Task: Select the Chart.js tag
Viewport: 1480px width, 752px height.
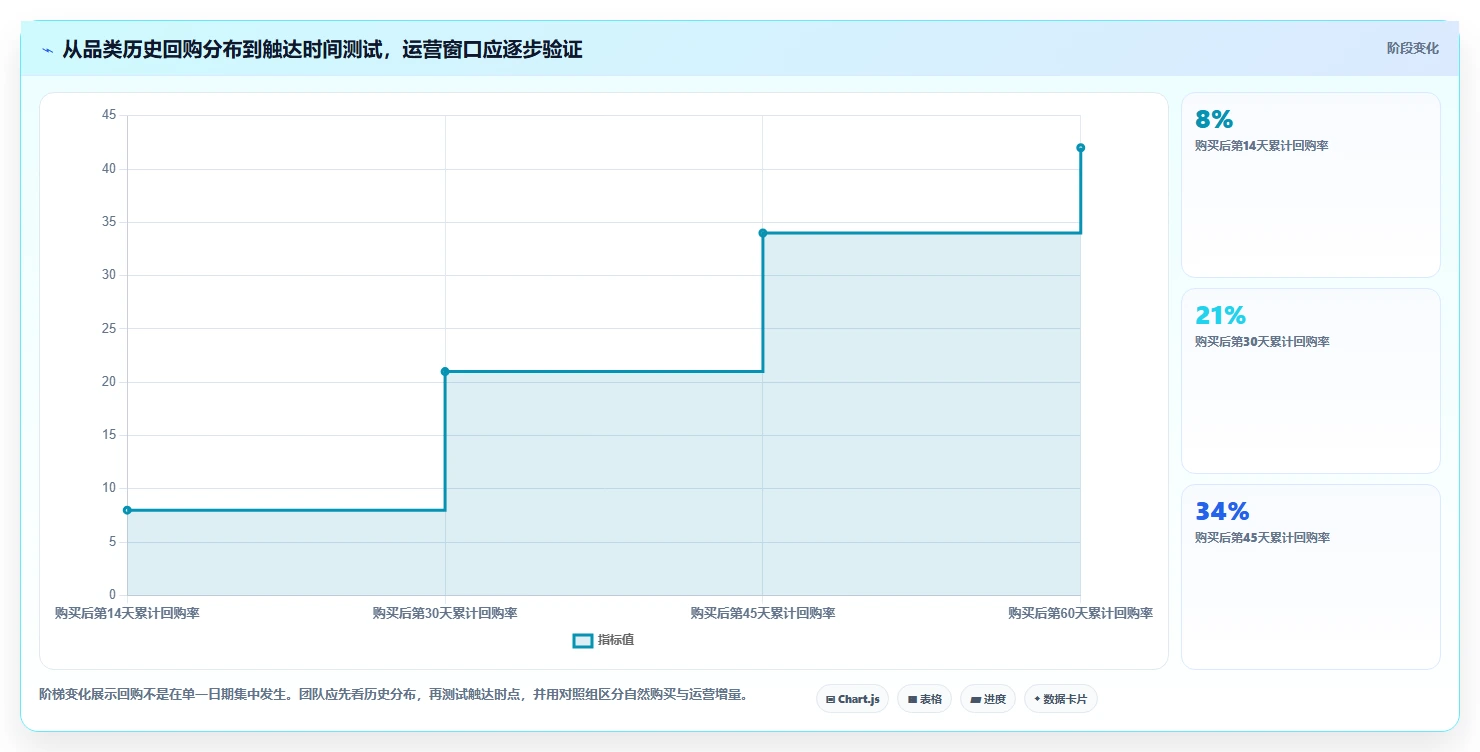Action: tap(852, 699)
